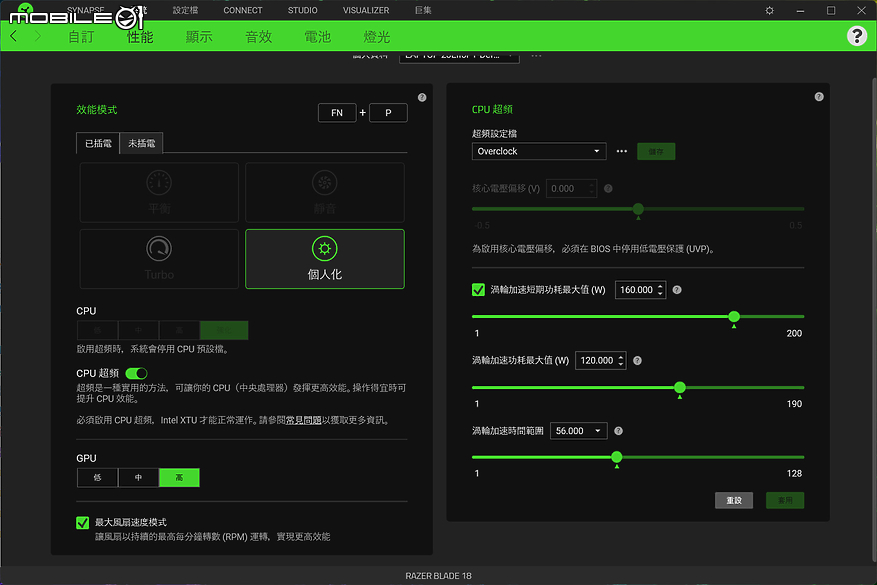Adjust the turbo power max slider handle

[680, 388]
